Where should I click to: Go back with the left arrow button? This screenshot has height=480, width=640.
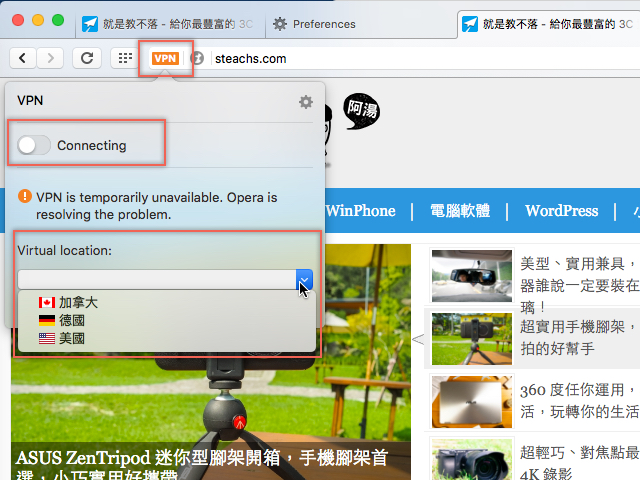tap(22, 58)
